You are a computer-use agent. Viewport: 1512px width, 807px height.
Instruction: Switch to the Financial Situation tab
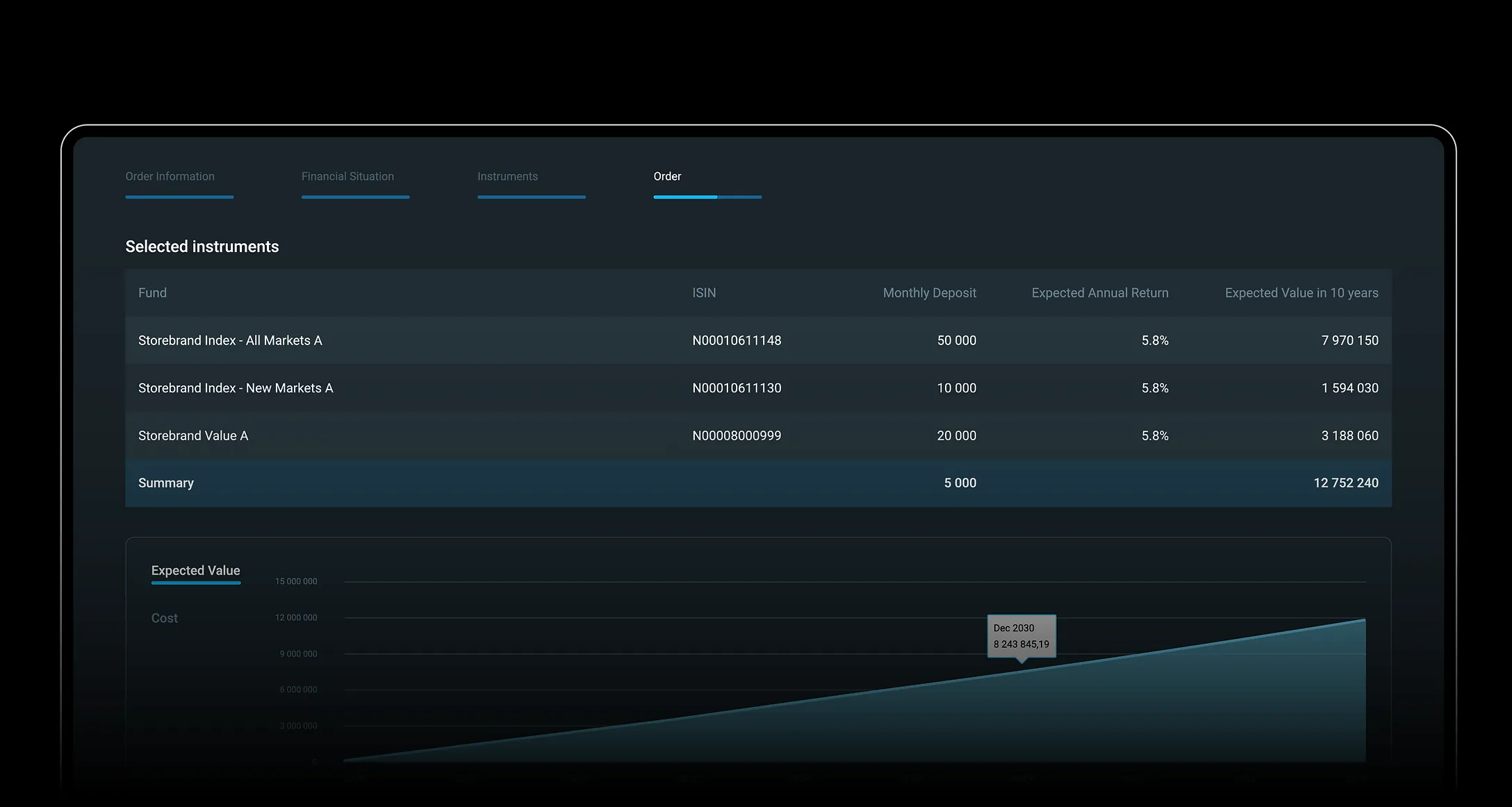[347, 176]
